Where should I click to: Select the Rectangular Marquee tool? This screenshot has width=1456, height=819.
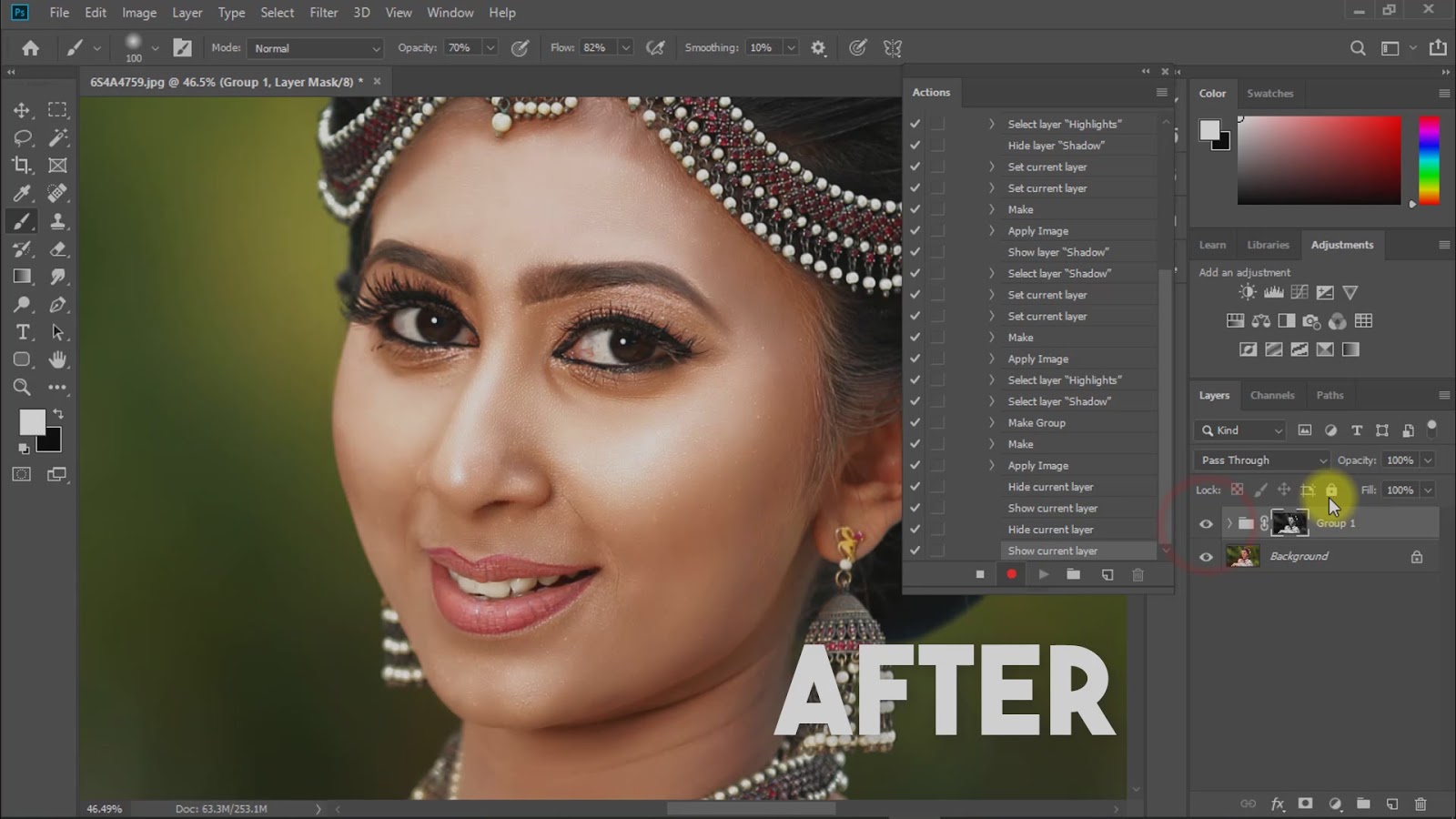57,110
